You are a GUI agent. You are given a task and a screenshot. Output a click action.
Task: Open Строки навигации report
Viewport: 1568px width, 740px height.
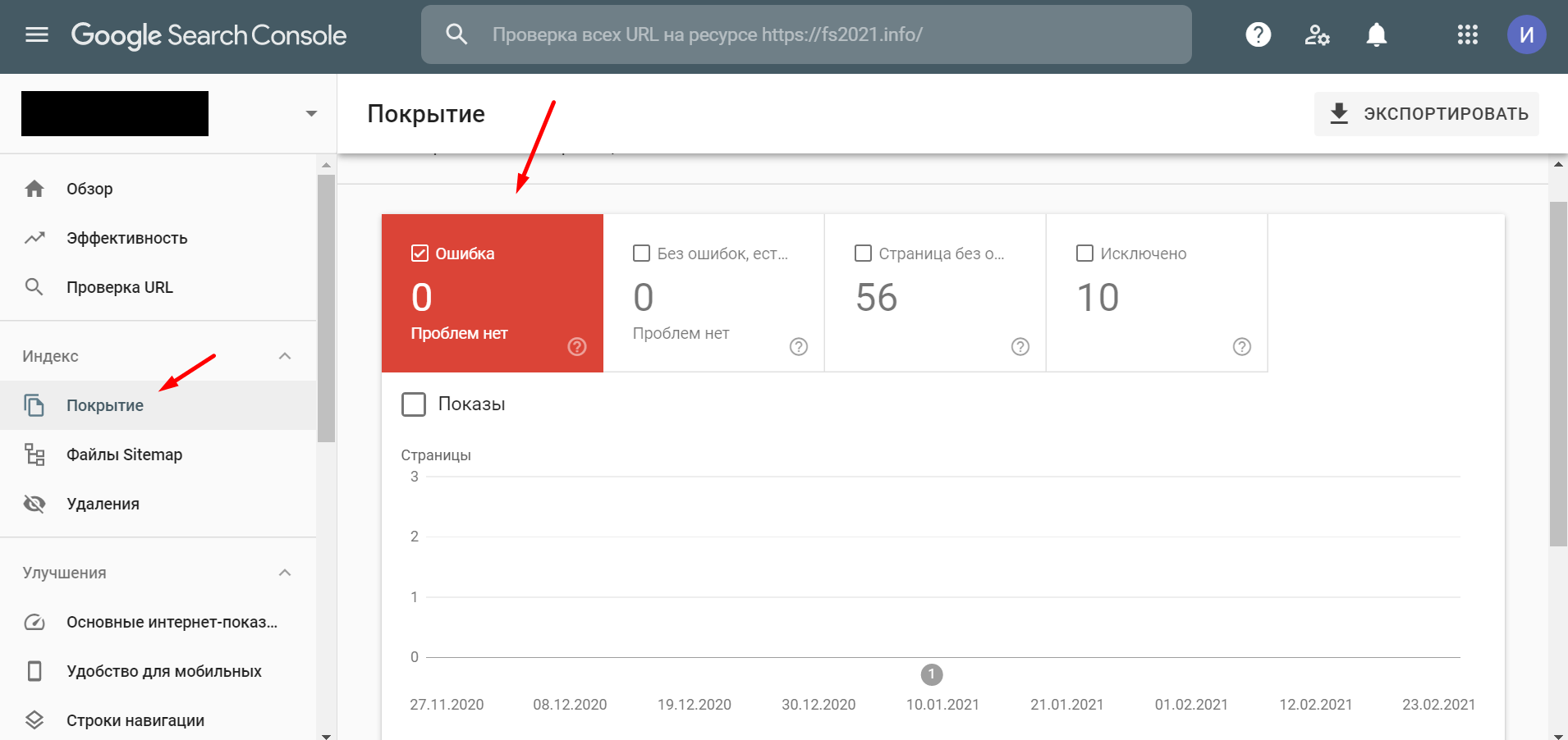click(135, 719)
